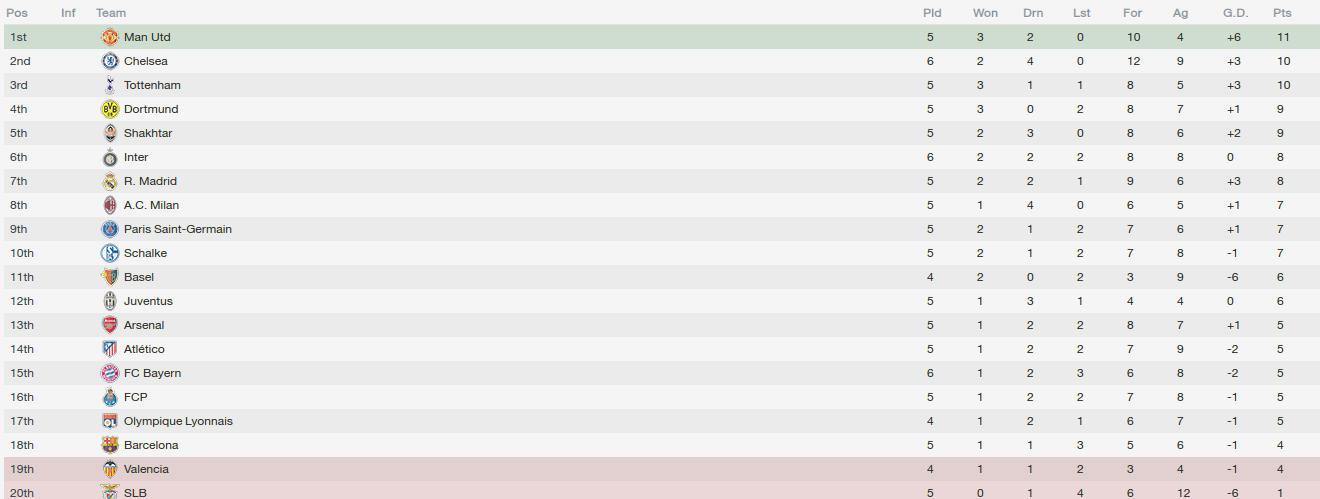Click the Barcelona club crest icon
The height and width of the screenshot is (499, 1320).
(110, 445)
